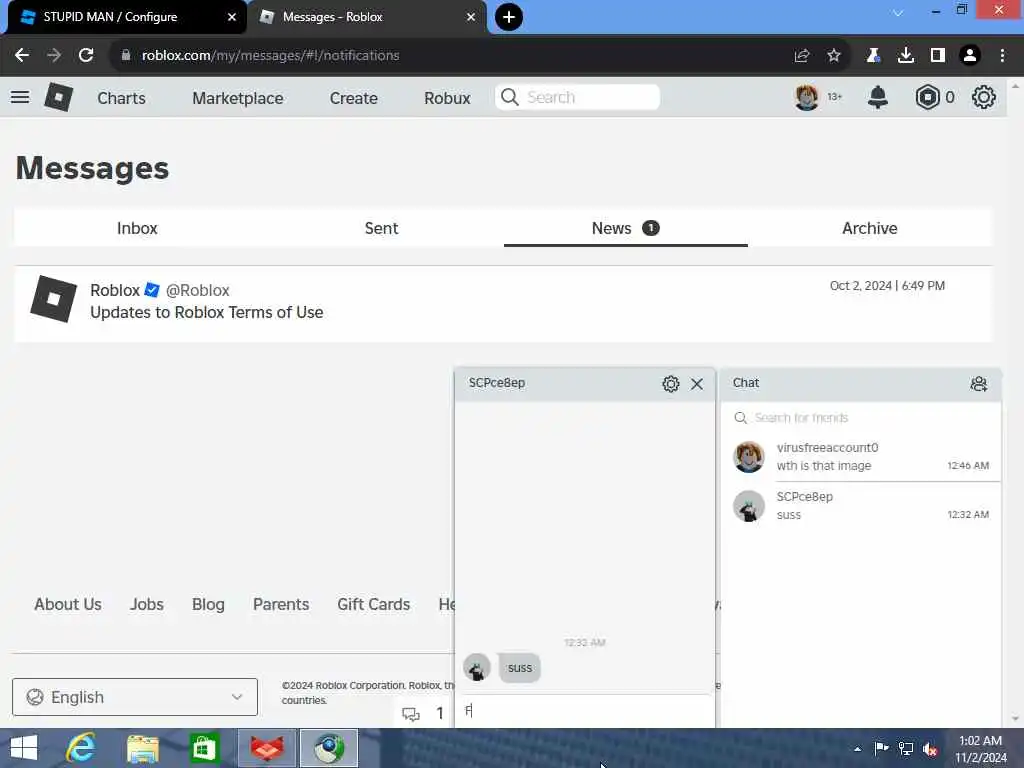Open the Create page

[353, 98]
